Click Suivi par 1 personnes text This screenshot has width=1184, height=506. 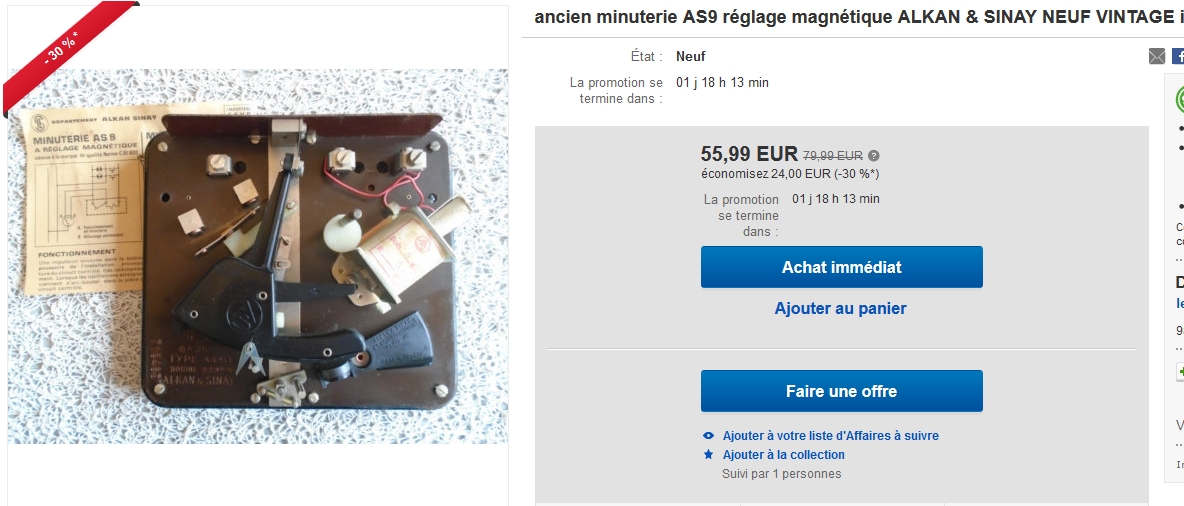tap(782, 474)
